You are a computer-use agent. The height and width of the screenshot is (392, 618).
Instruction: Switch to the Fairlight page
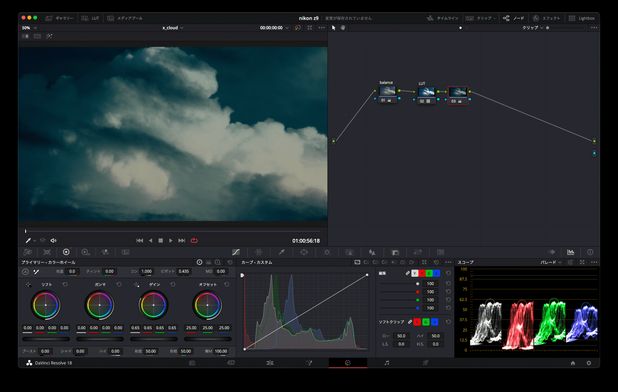point(387,363)
